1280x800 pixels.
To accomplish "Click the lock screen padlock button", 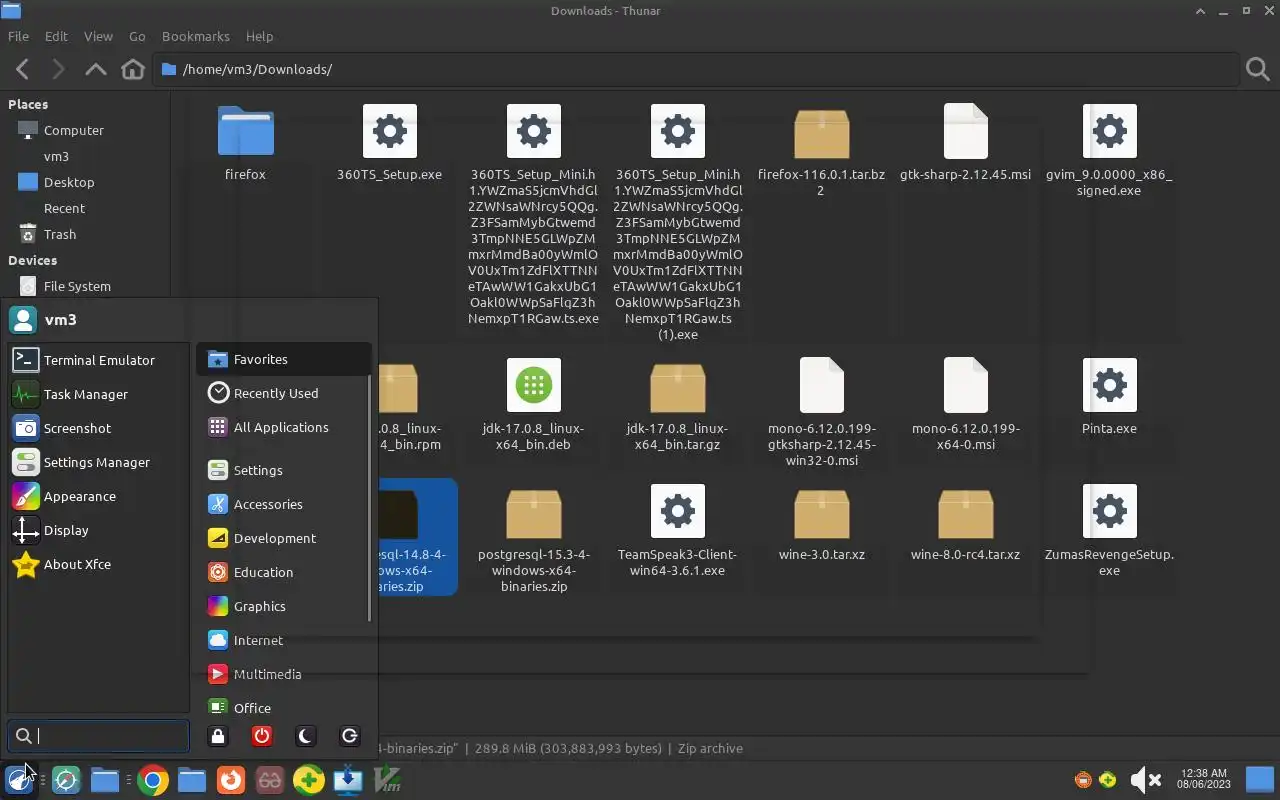I will point(218,736).
